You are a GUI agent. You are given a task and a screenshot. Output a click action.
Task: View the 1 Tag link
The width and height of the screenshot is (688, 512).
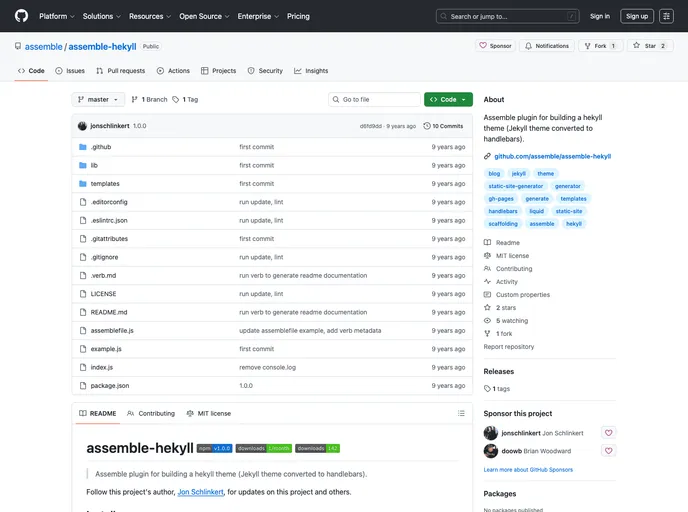click(185, 100)
